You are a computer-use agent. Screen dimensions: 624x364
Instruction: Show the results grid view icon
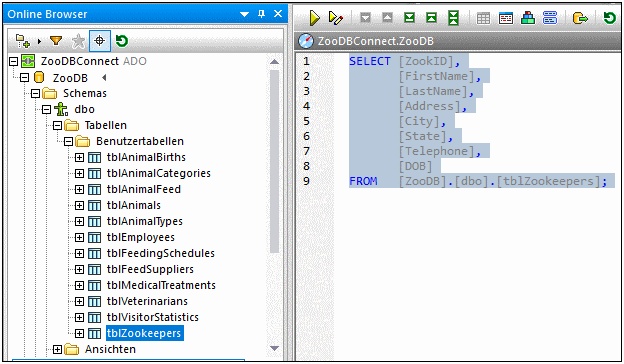(x=484, y=18)
